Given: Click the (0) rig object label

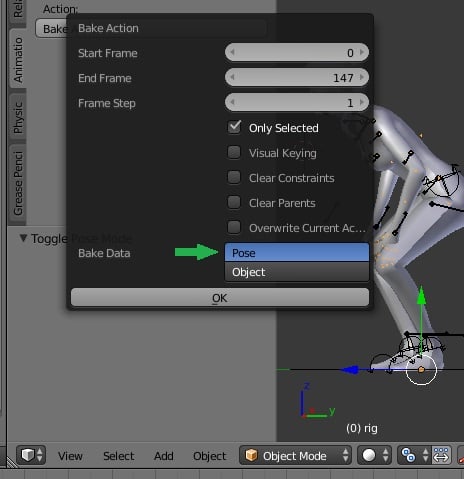Looking at the screenshot, I should 362,428.
